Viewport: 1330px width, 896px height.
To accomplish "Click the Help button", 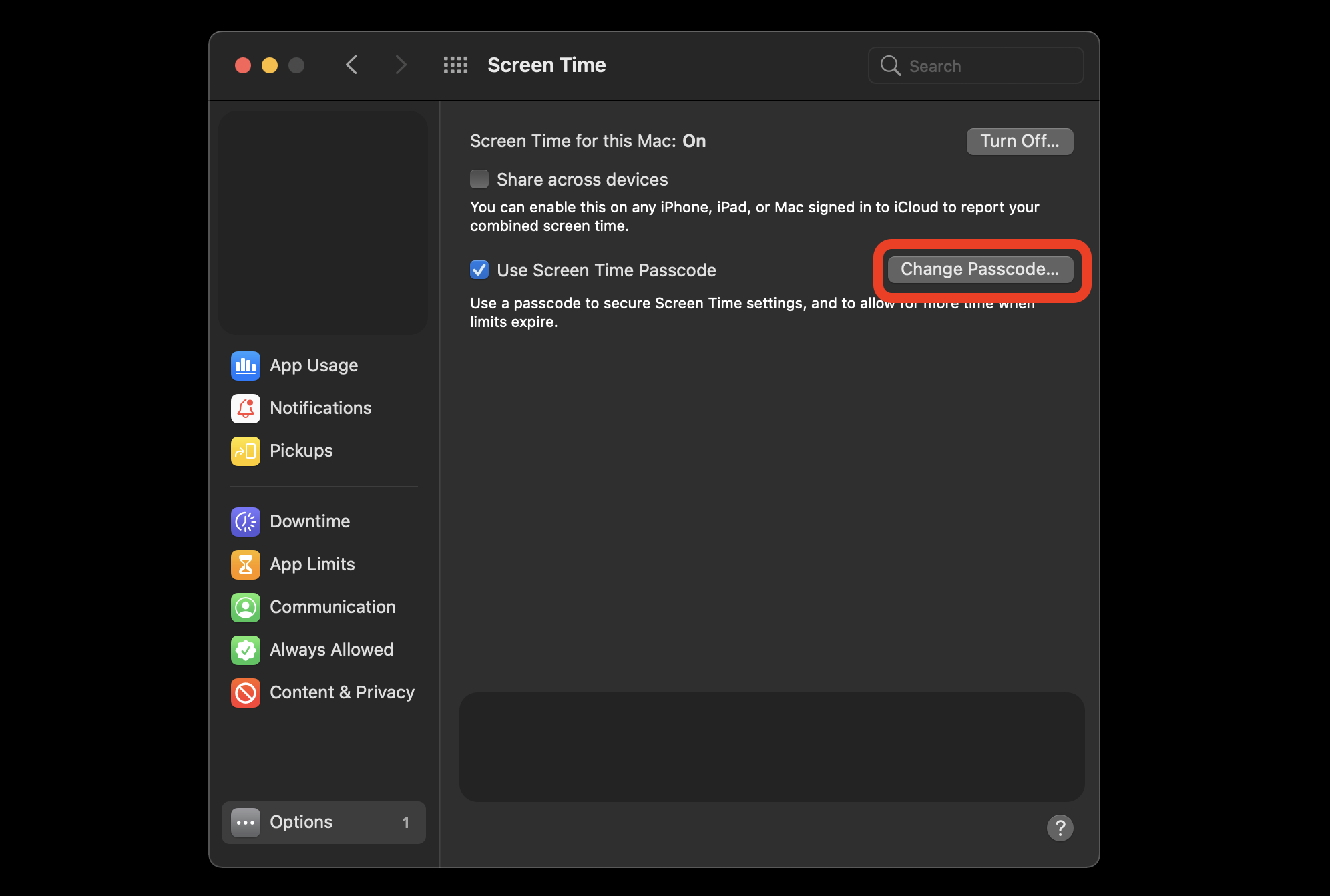I will [x=1059, y=828].
